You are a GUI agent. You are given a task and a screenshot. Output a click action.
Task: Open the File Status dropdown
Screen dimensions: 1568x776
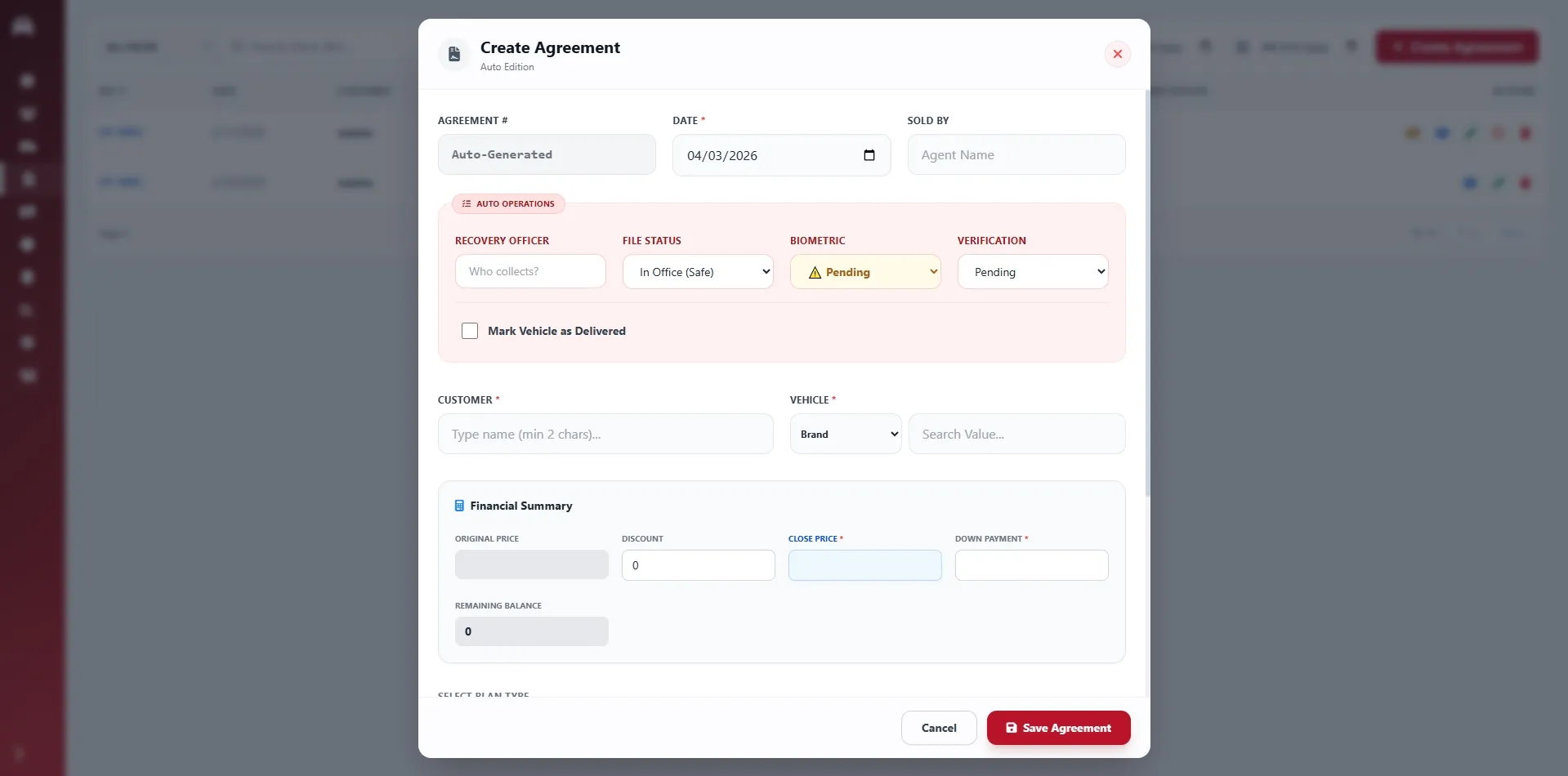pyautogui.click(x=698, y=272)
